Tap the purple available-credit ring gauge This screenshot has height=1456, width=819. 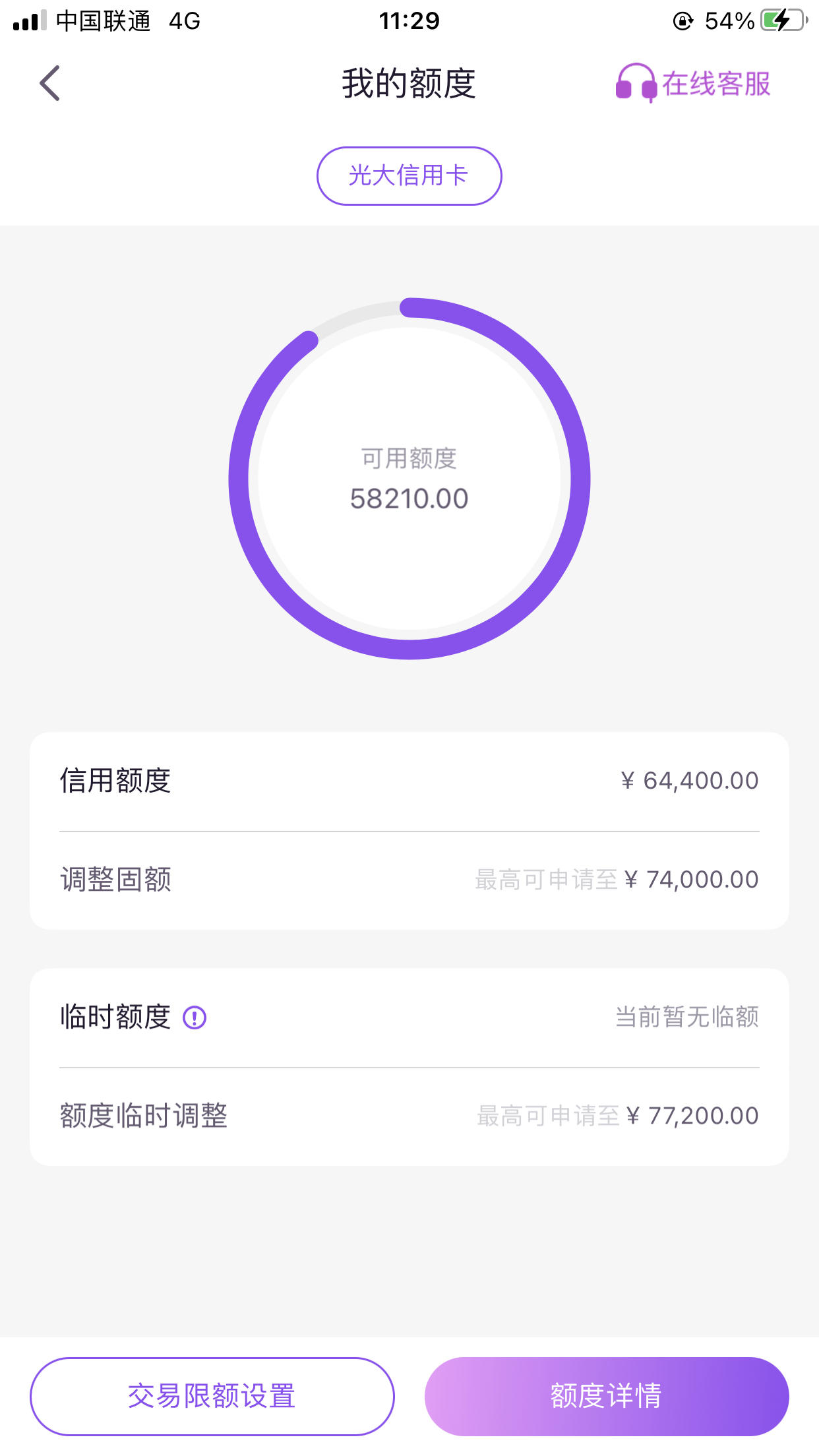pyautogui.click(x=409, y=478)
